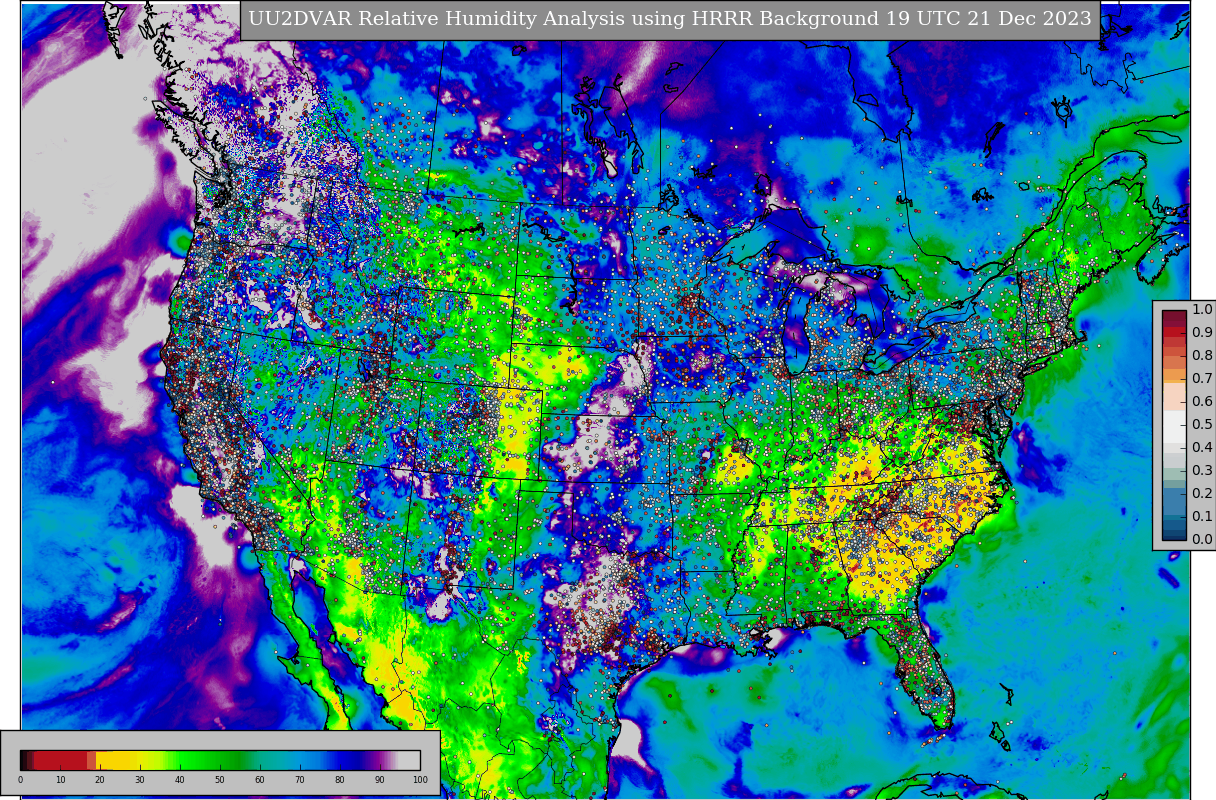Pick the orange segment on right colorbar
1216x800 pixels.
point(1174,377)
